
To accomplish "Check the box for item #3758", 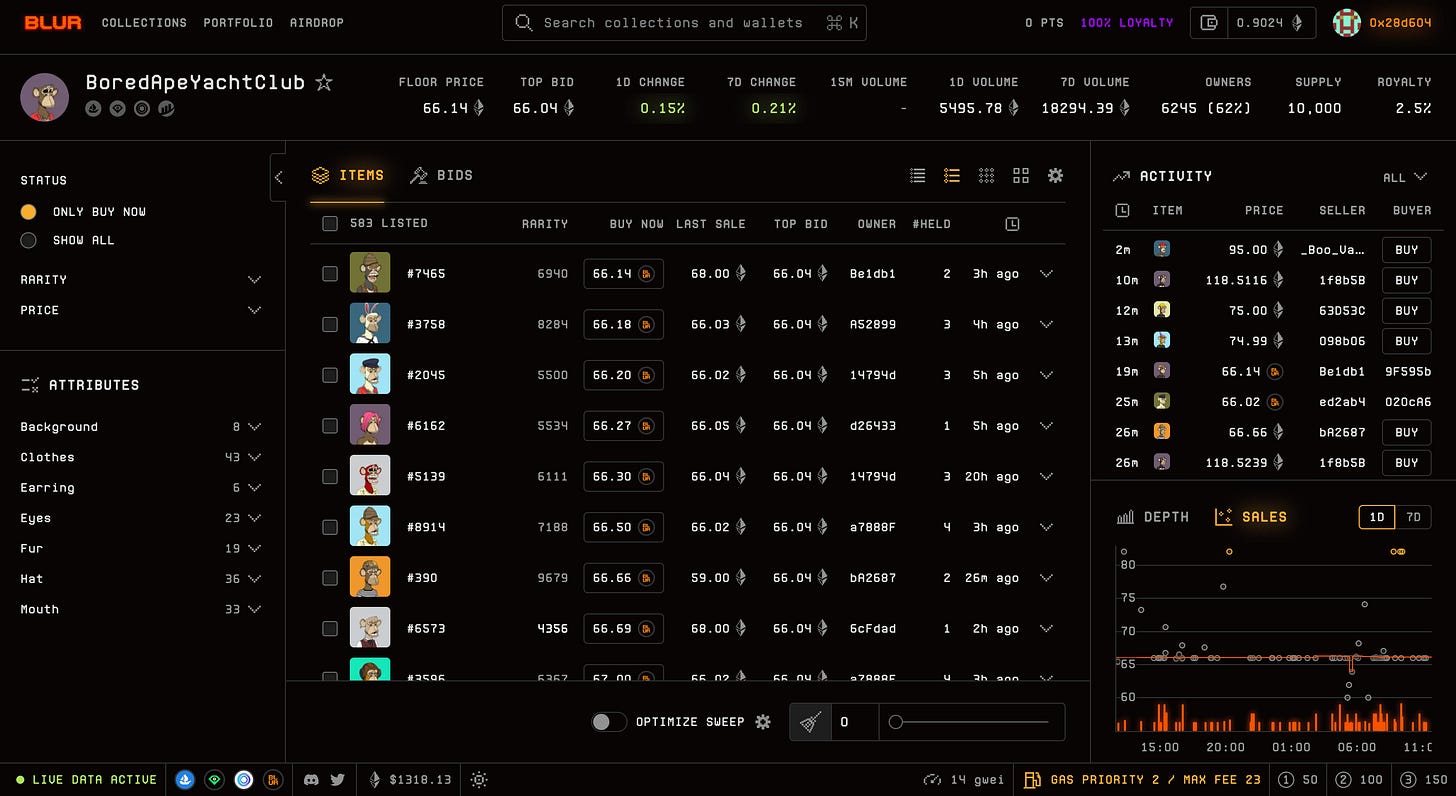I will tap(330, 324).
